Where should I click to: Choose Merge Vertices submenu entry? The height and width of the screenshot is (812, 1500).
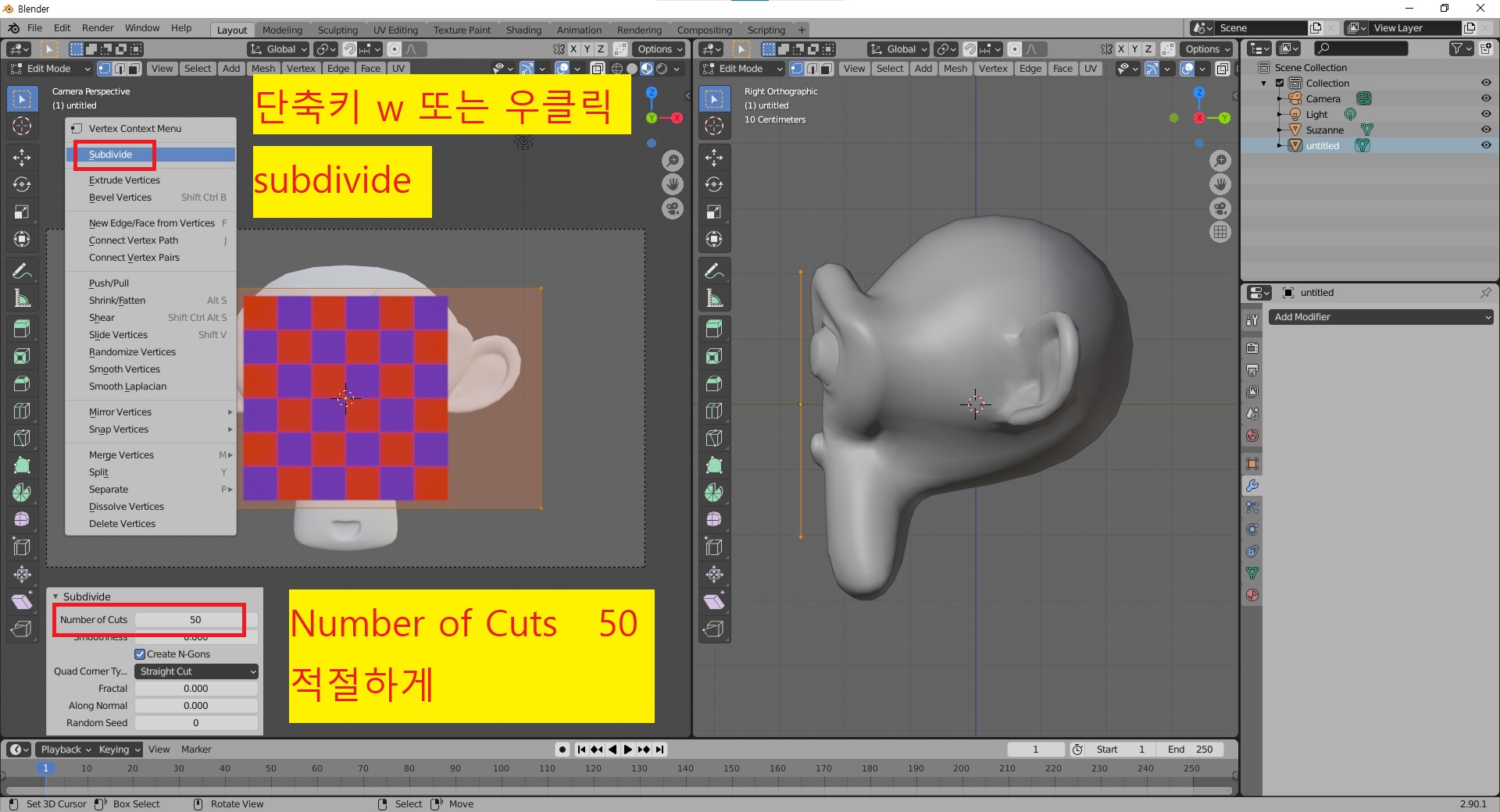tap(152, 455)
